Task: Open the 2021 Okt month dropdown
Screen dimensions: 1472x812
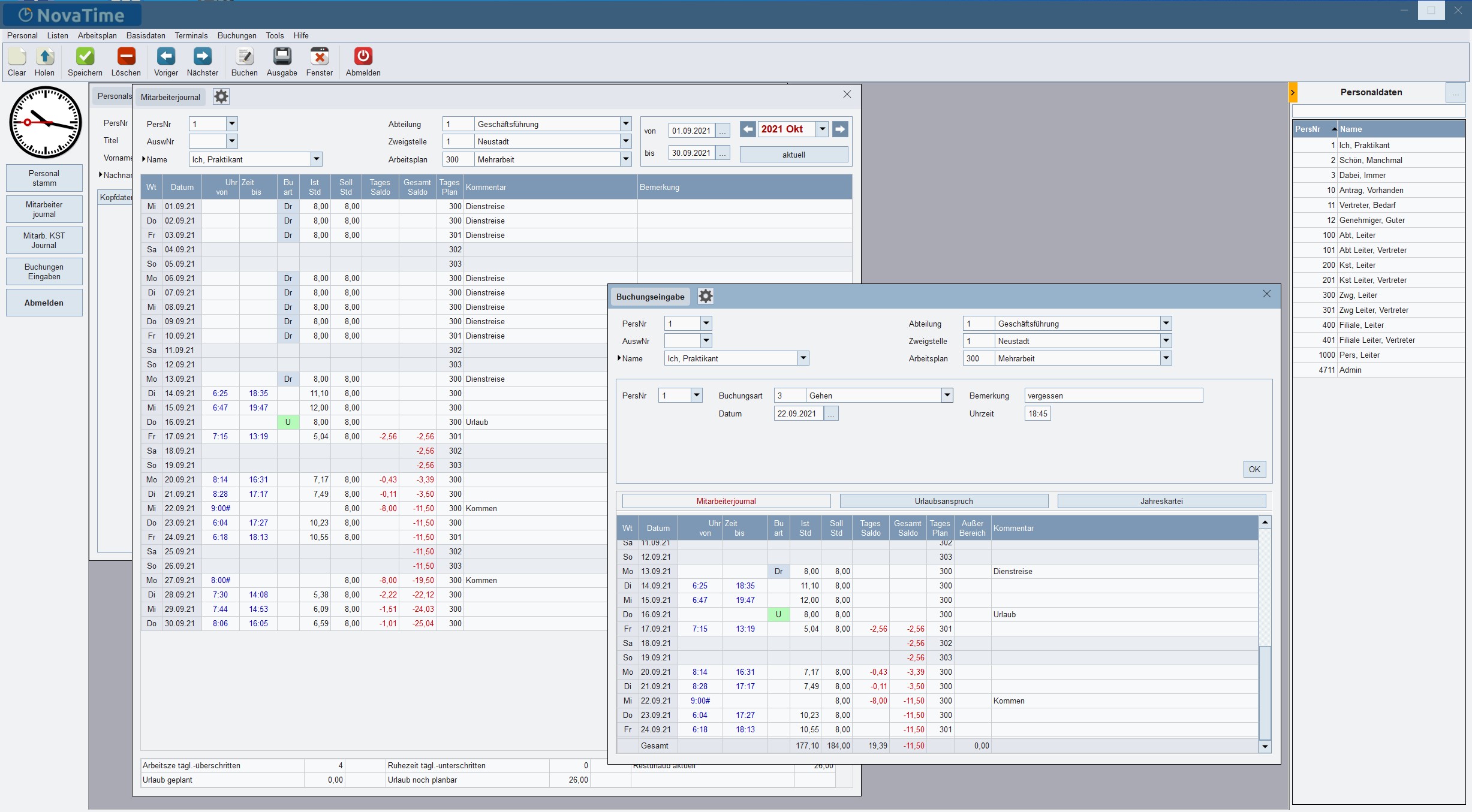Action: click(x=823, y=129)
